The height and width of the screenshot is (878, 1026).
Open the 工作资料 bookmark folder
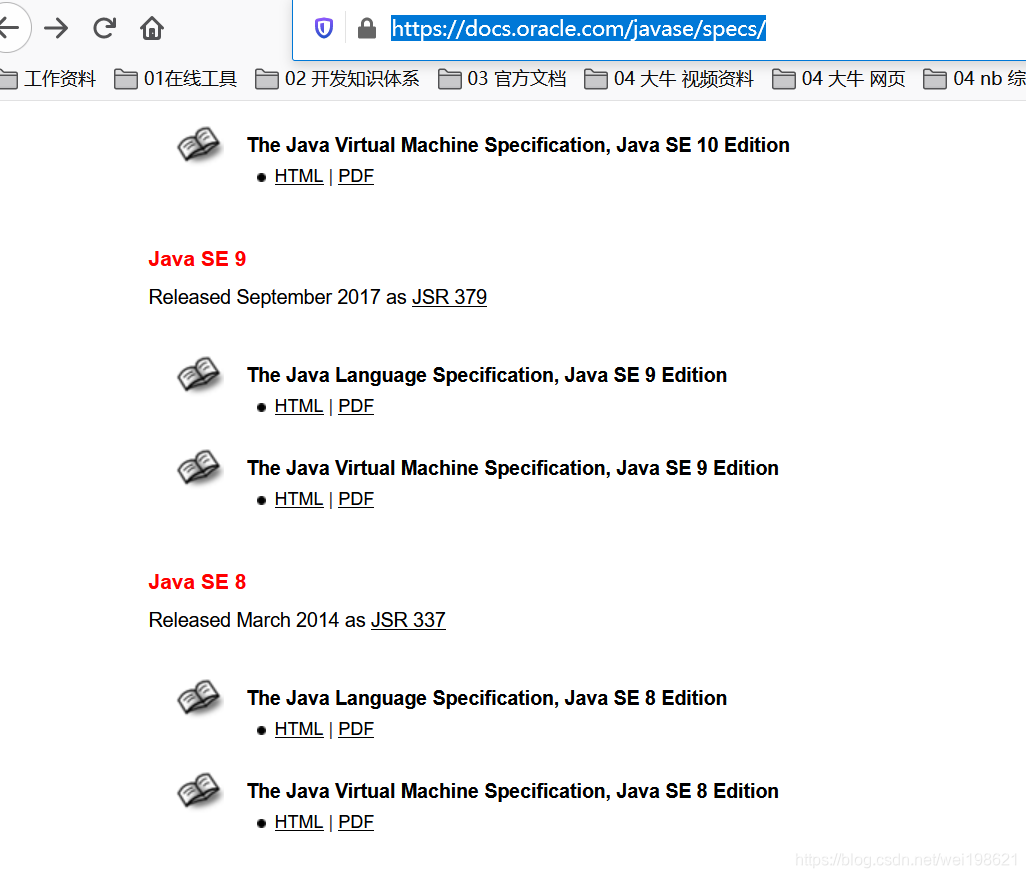coord(48,79)
